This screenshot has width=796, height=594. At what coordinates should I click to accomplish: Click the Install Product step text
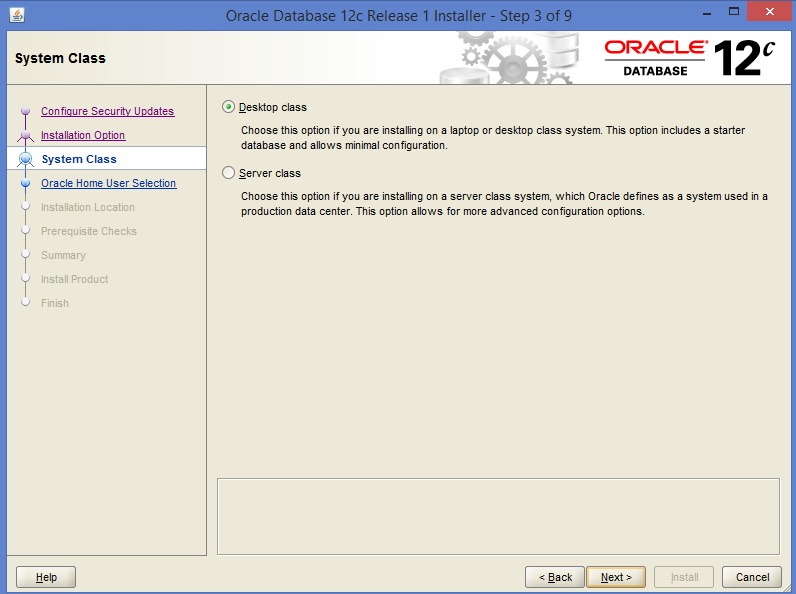click(x=75, y=279)
